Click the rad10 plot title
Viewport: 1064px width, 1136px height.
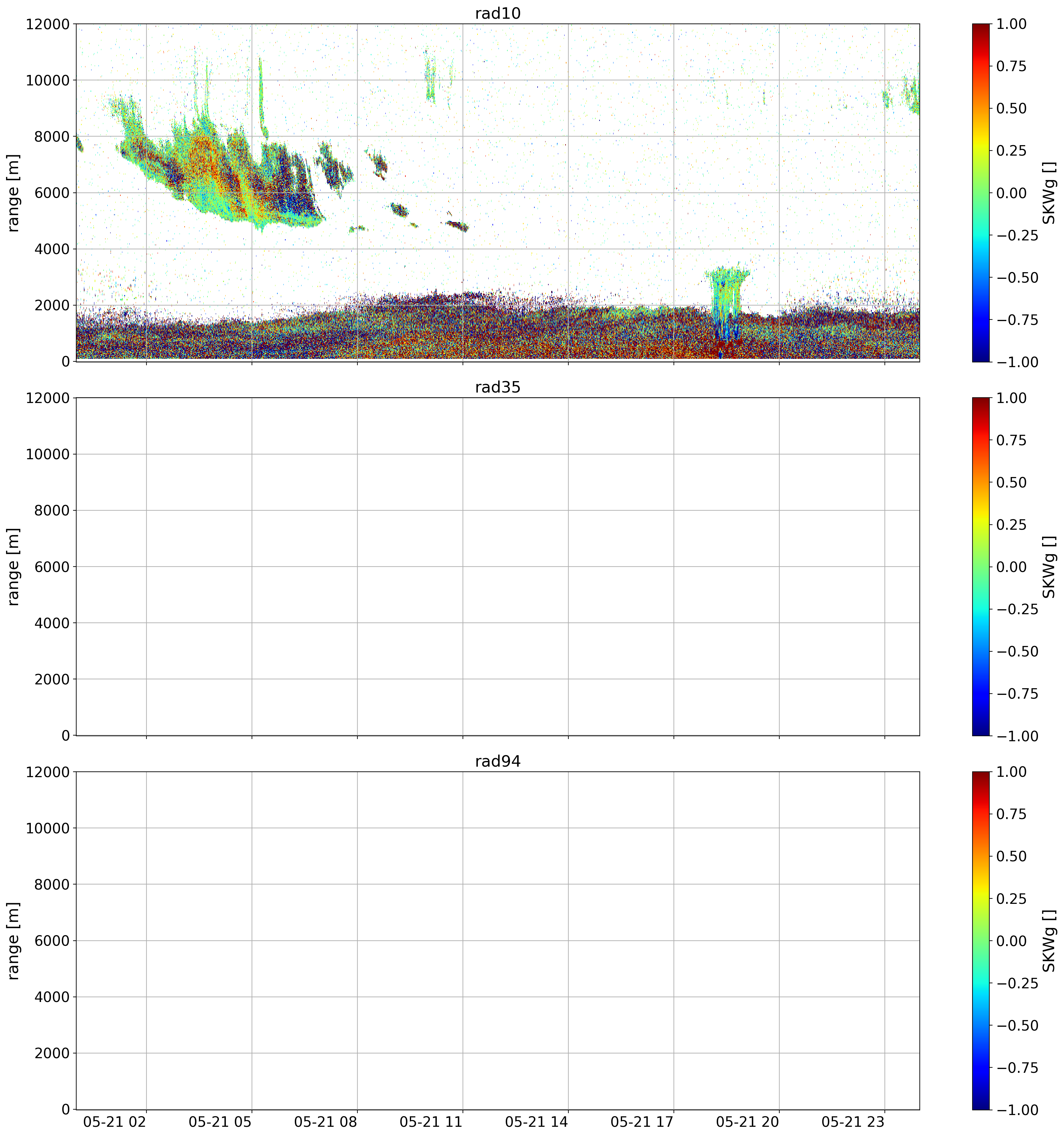coord(498,14)
